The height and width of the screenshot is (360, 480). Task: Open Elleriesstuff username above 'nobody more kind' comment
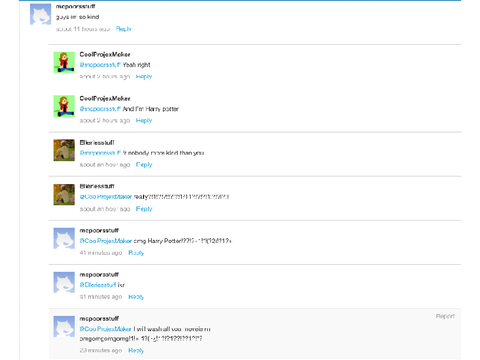point(97,142)
